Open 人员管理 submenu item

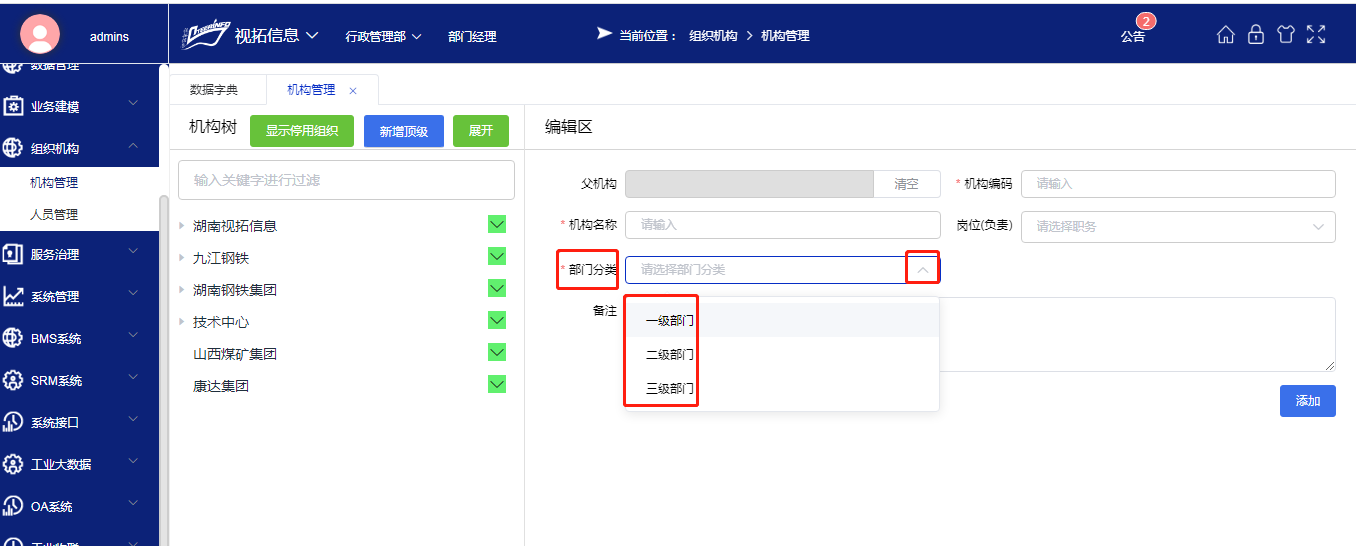54,215
